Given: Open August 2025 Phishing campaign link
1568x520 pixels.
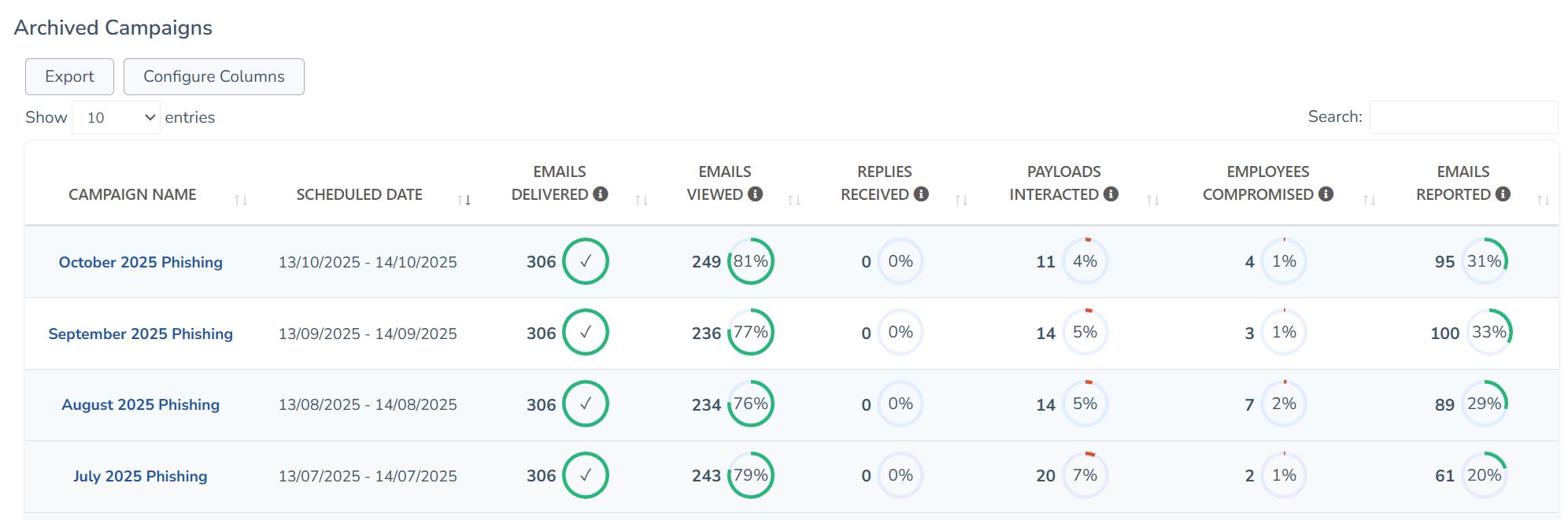Looking at the screenshot, I should pyautogui.click(x=141, y=404).
